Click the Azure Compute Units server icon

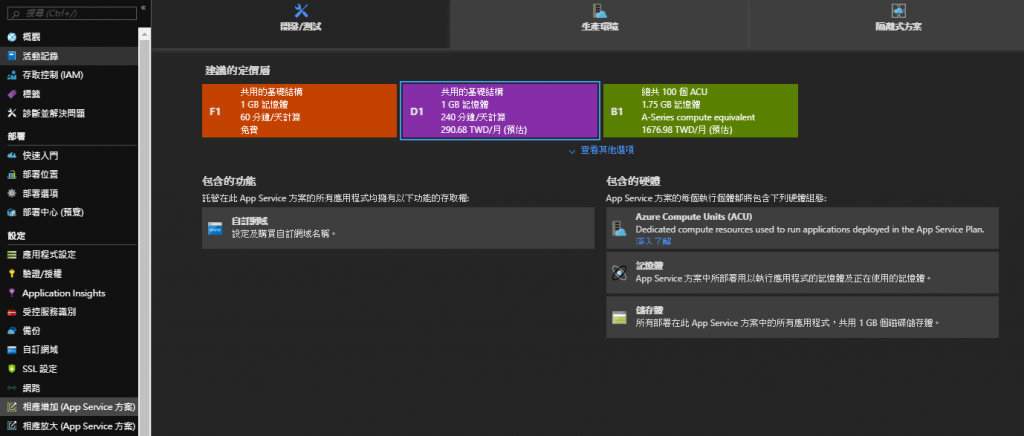tap(619, 228)
